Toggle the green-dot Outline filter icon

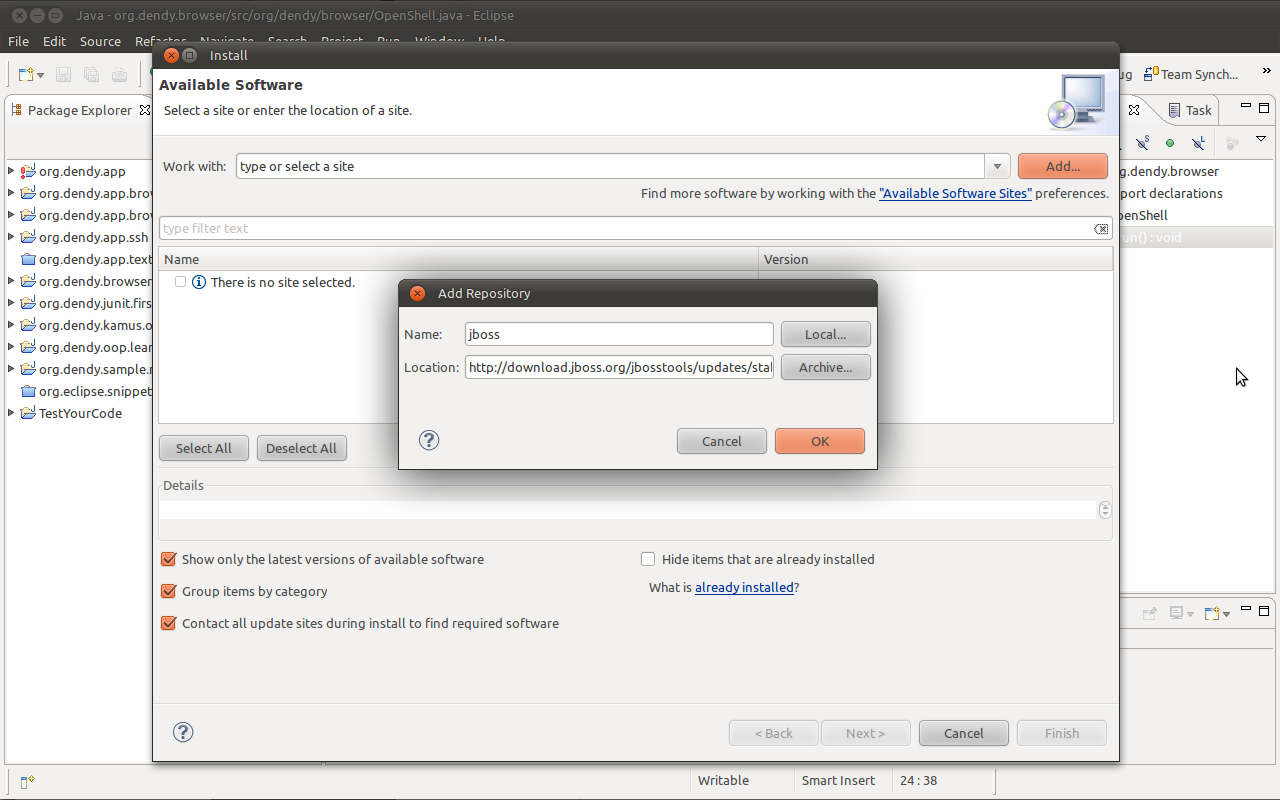pos(1170,143)
